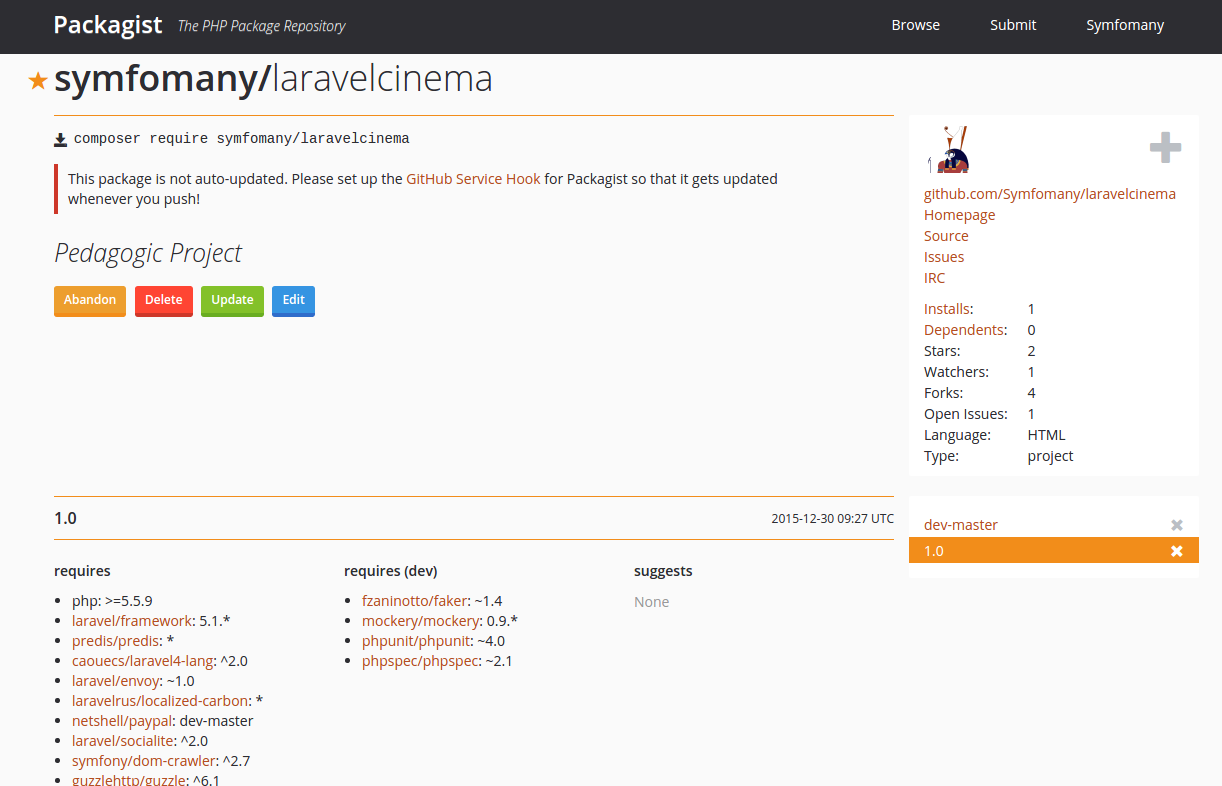This screenshot has height=786, width=1222.
Task: Open the Browse menu
Action: pos(916,25)
